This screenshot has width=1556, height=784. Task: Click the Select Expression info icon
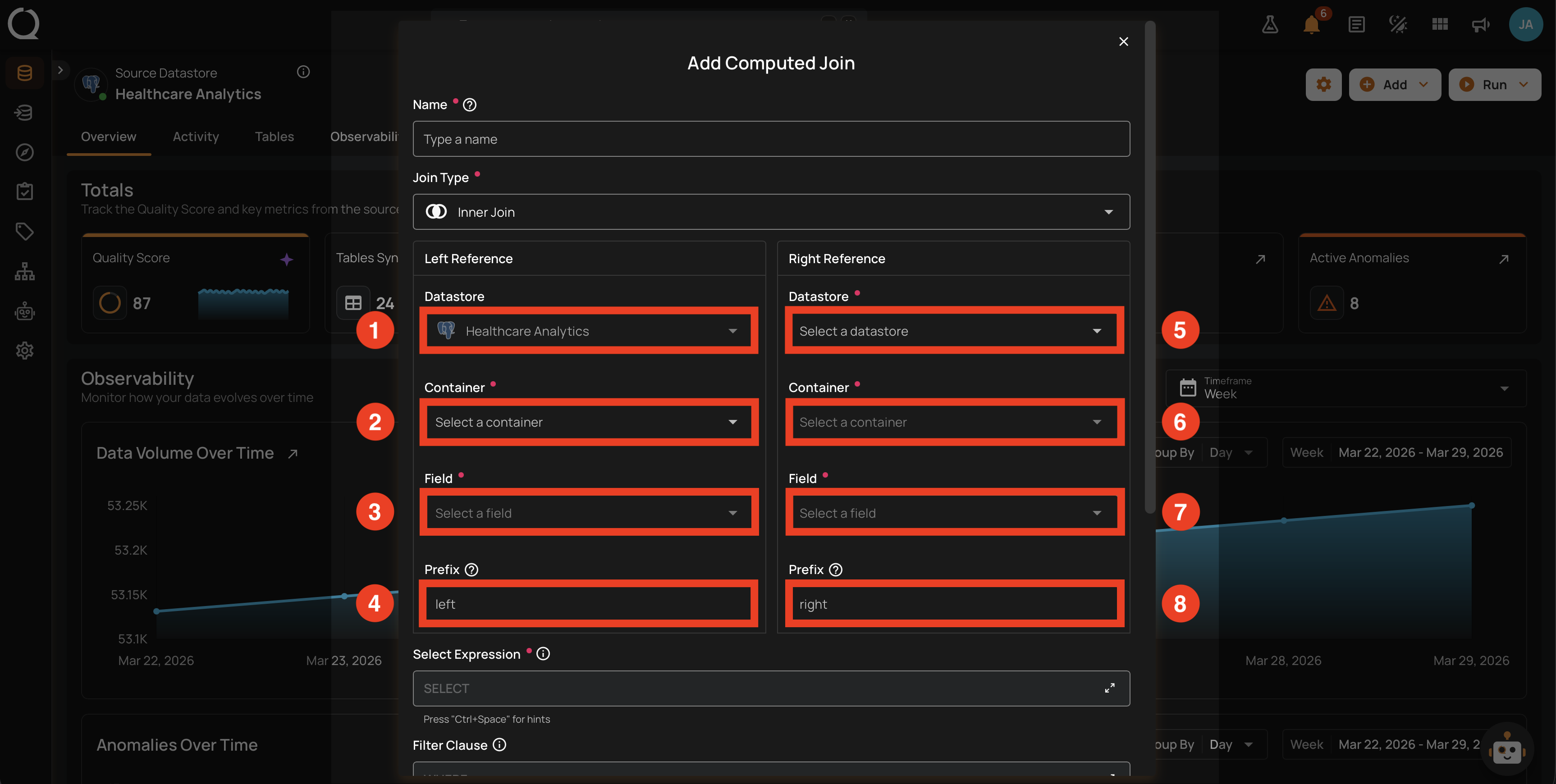coord(543,653)
